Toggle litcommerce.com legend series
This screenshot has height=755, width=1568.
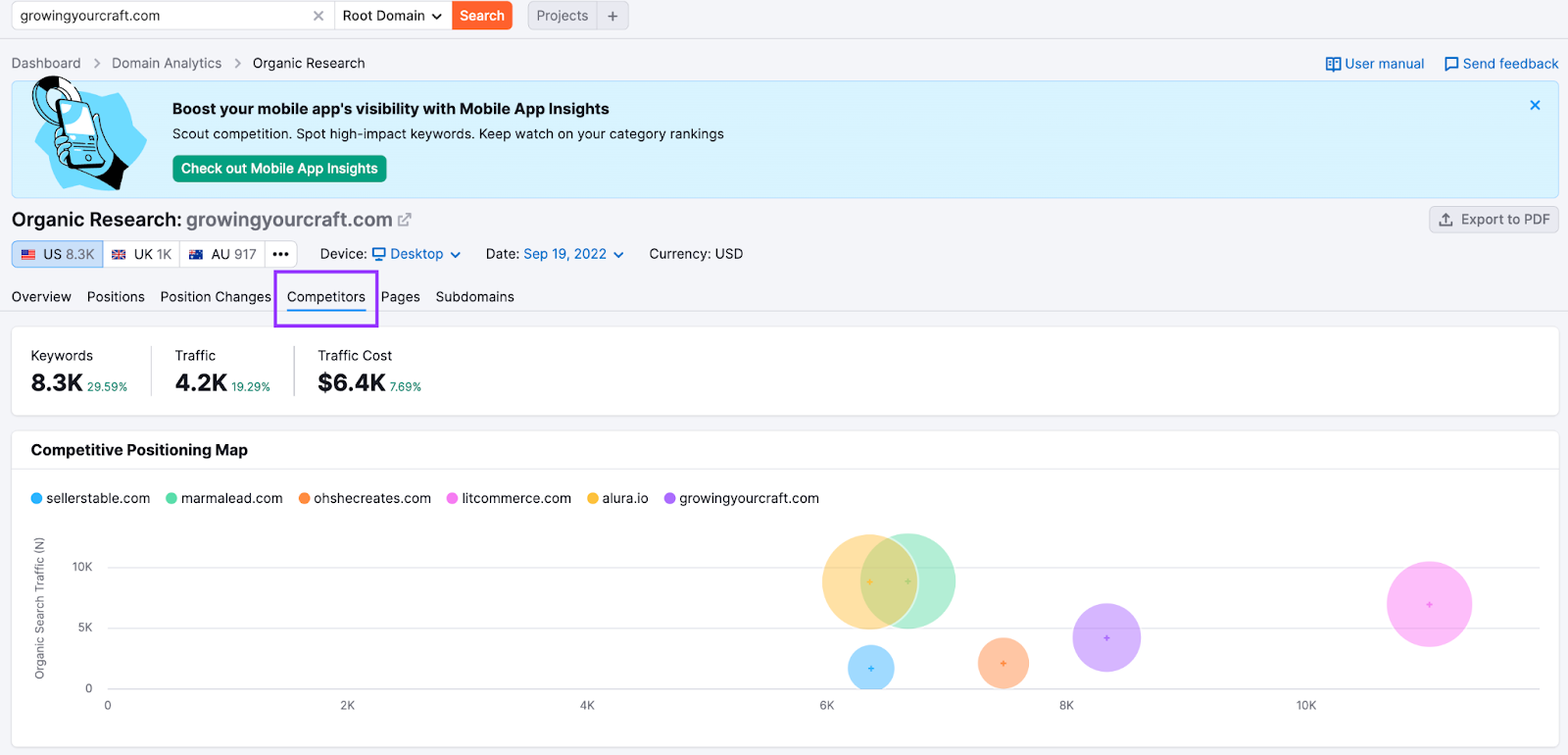click(509, 498)
